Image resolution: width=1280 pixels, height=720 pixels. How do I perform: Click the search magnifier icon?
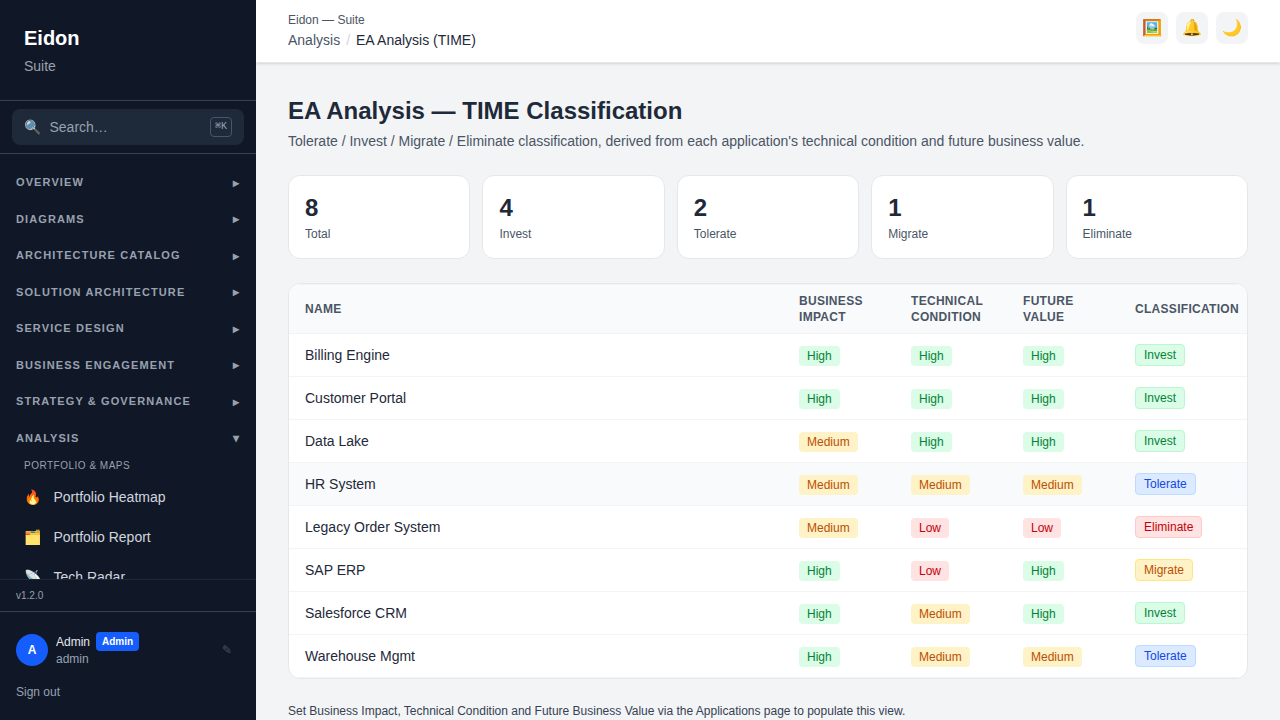pyautogui.click(x=32, y=127)
